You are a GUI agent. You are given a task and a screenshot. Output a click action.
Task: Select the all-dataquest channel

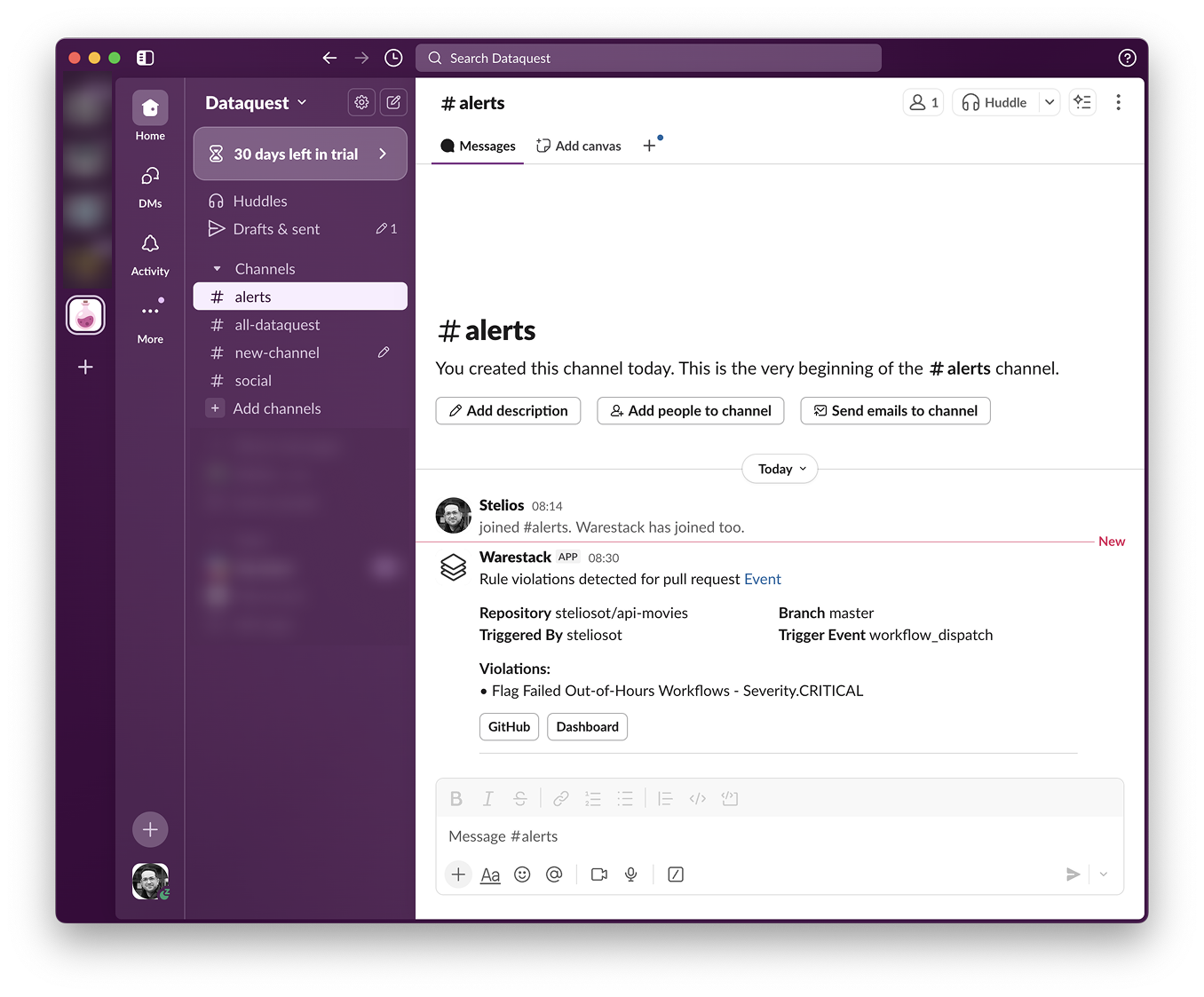(277, 325)
